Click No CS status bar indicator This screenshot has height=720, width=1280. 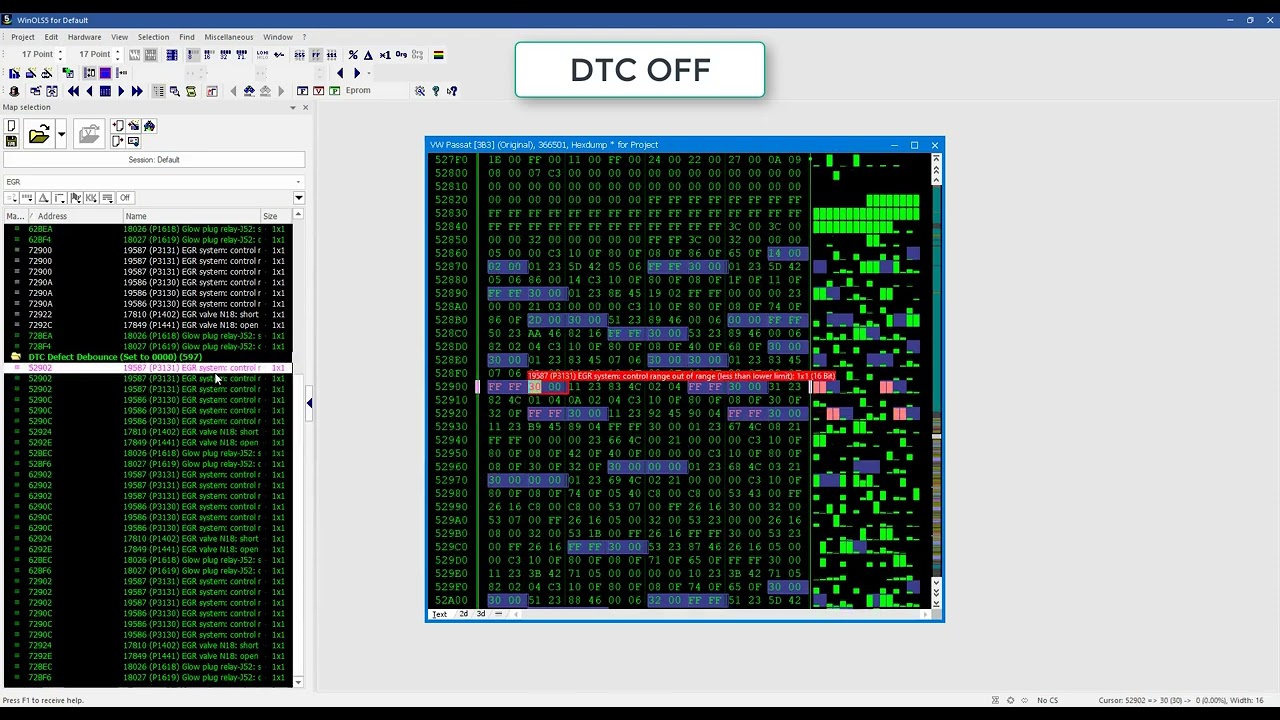click(1047, 700)
